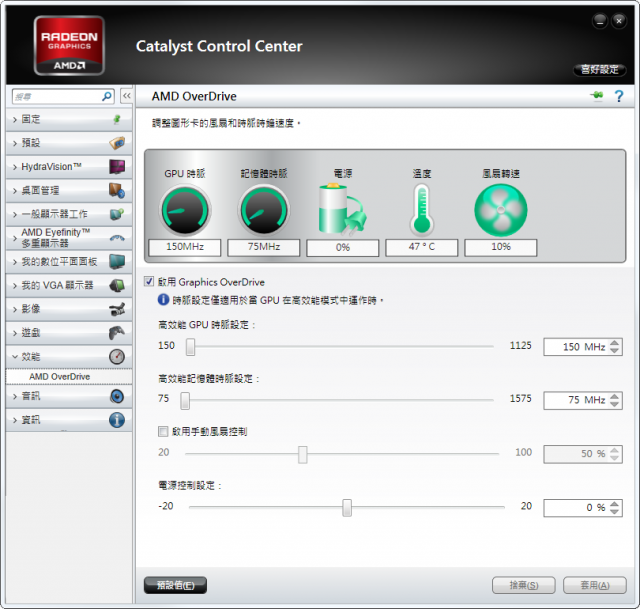Decrease memory clock with down arrow
The width and height of the screenshot is (640, 609).
tap(615, 404)
